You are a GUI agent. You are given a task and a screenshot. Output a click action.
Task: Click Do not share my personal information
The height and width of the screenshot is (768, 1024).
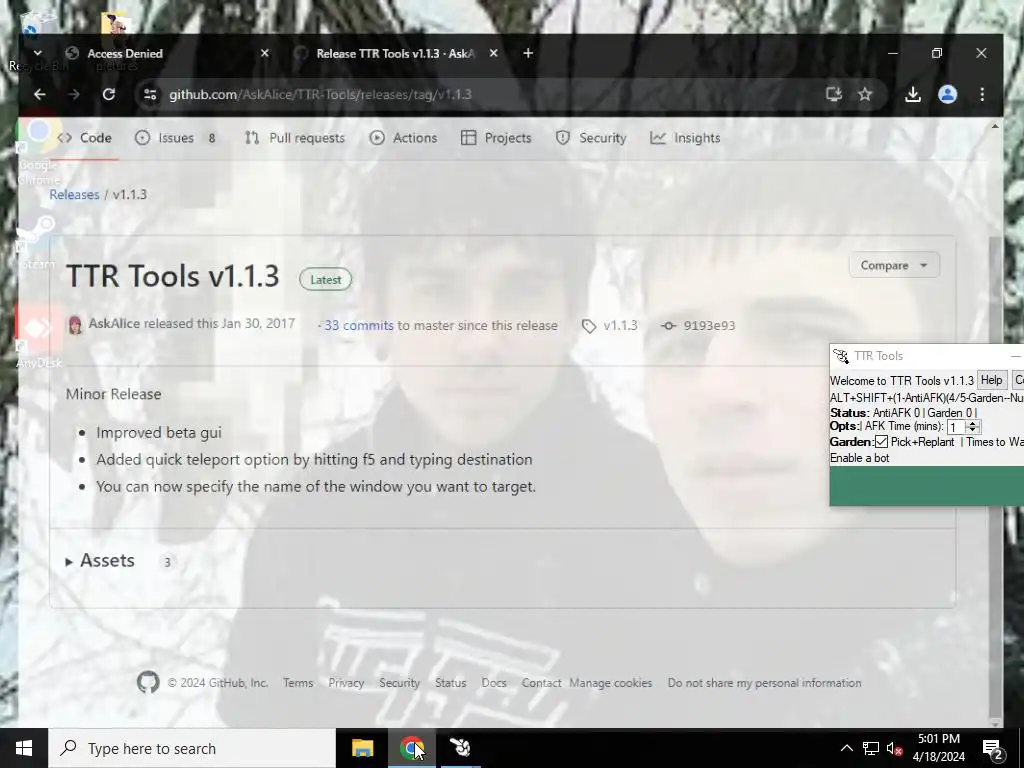pos(764,683)
